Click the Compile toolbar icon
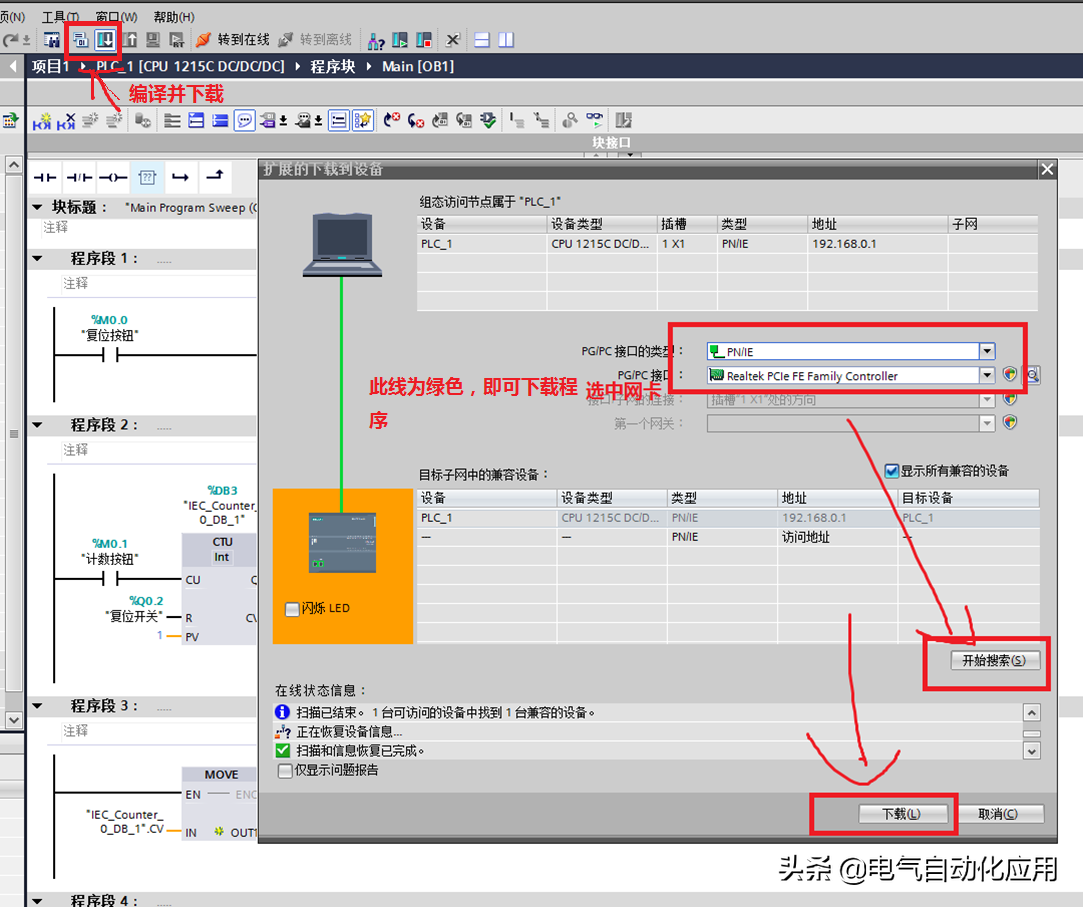The width and height of the screenshot is (1083, 907). point(80,40)
